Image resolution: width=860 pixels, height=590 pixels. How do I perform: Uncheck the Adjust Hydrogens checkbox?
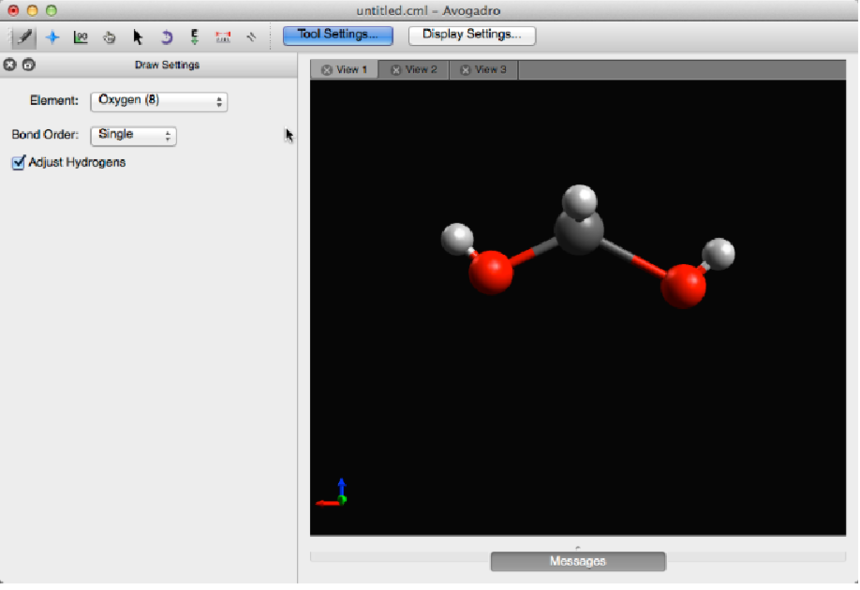pyautogui.click(x=18, y=162)
